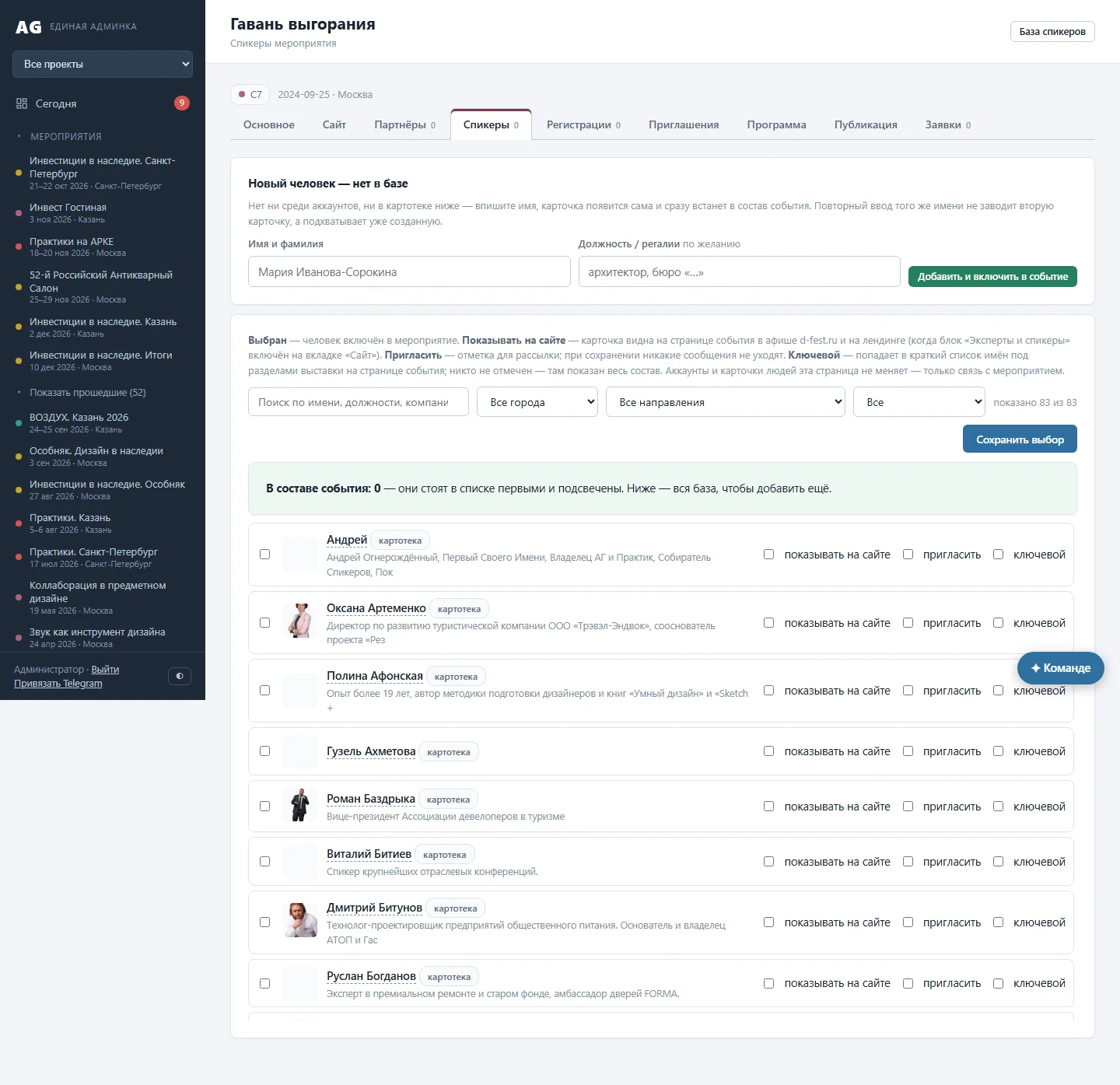The width and height of the screenshot is (1120, 1085).
Task: Open the Программа tab
Action: (776, 125)
